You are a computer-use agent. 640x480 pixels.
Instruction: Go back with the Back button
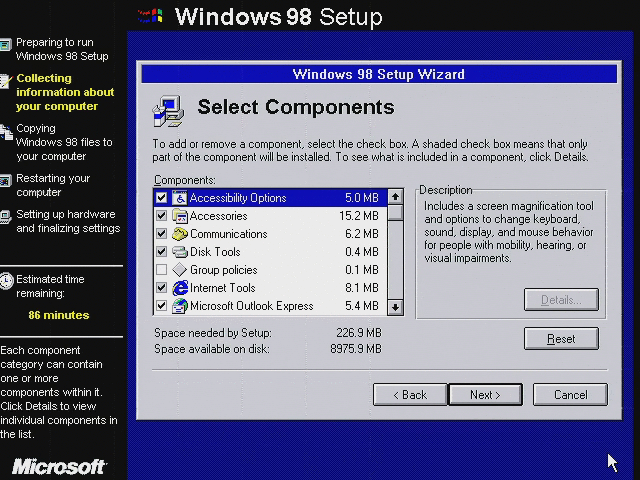410,395
